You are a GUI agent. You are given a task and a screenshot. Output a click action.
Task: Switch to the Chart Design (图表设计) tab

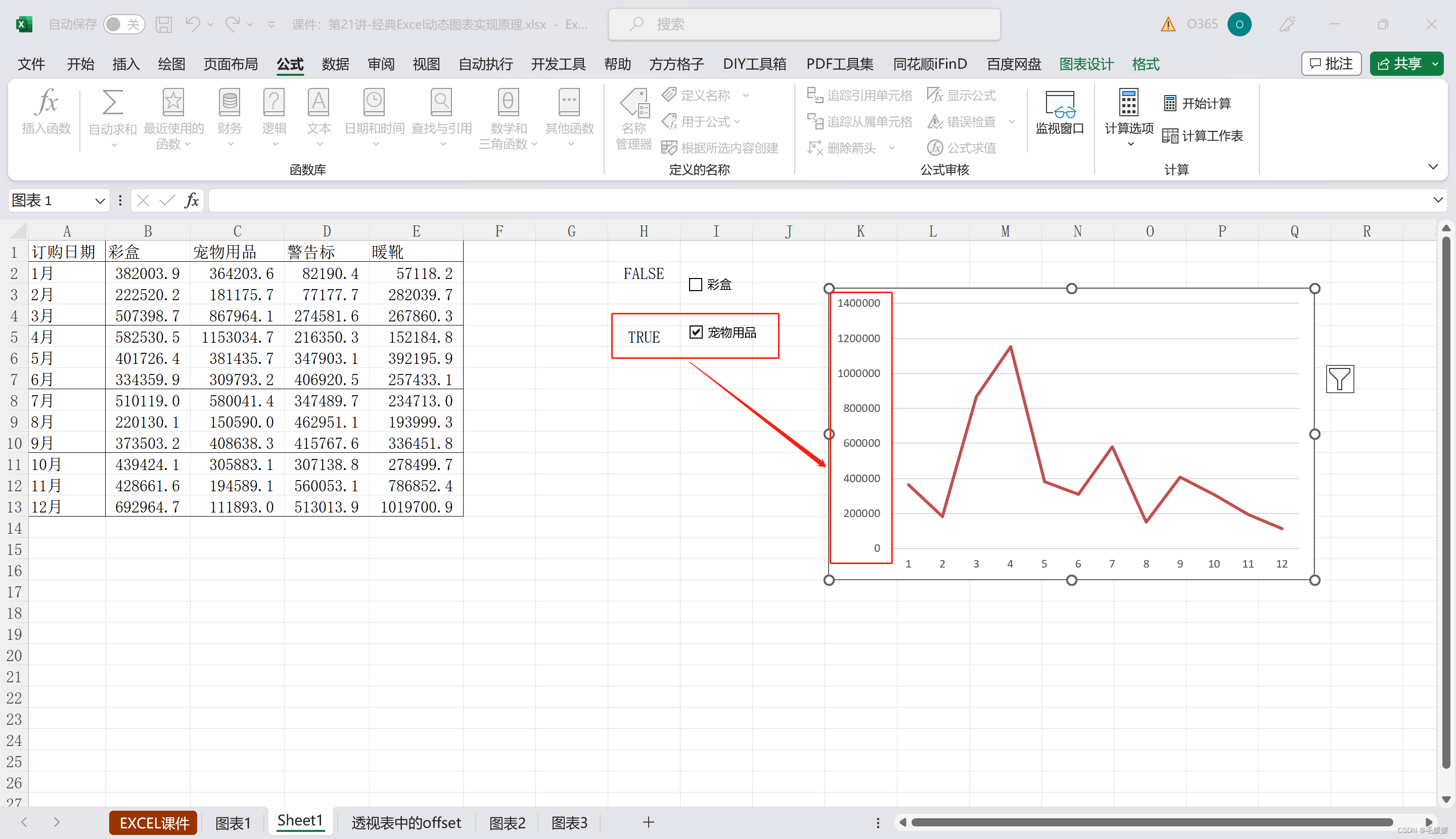pyautogui.click(x=1086, y=64)
